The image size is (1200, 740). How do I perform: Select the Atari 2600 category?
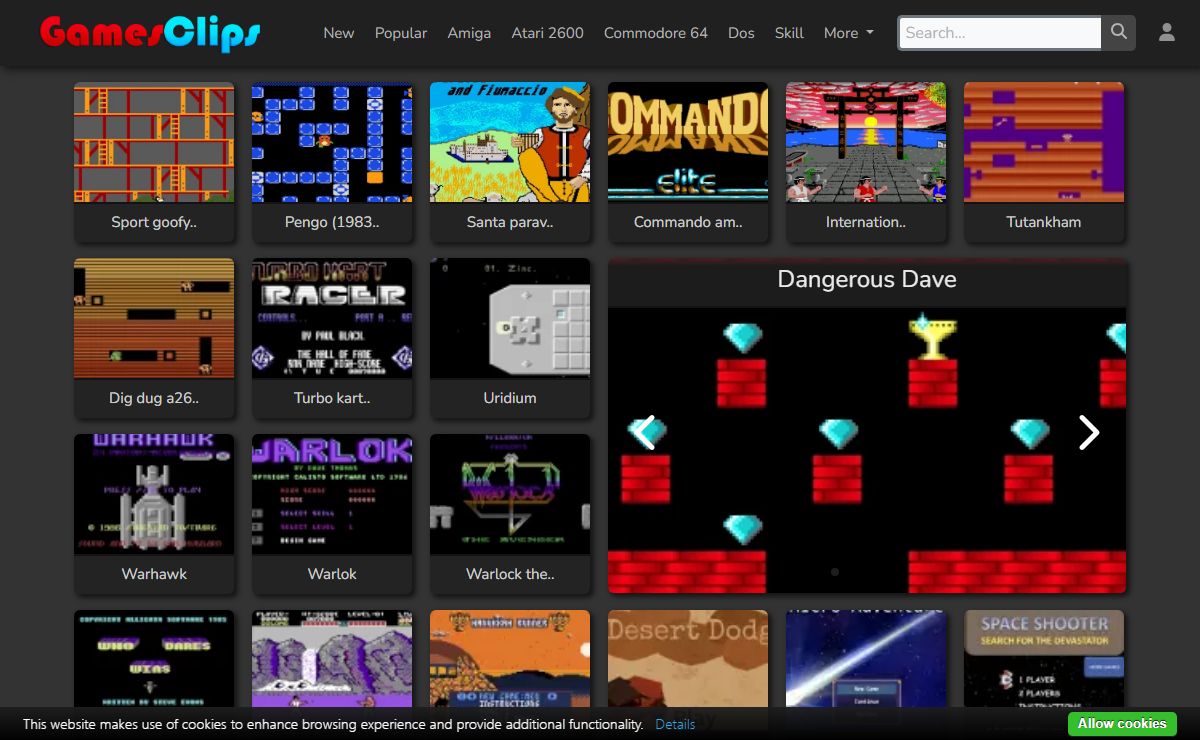coord(548,33)
